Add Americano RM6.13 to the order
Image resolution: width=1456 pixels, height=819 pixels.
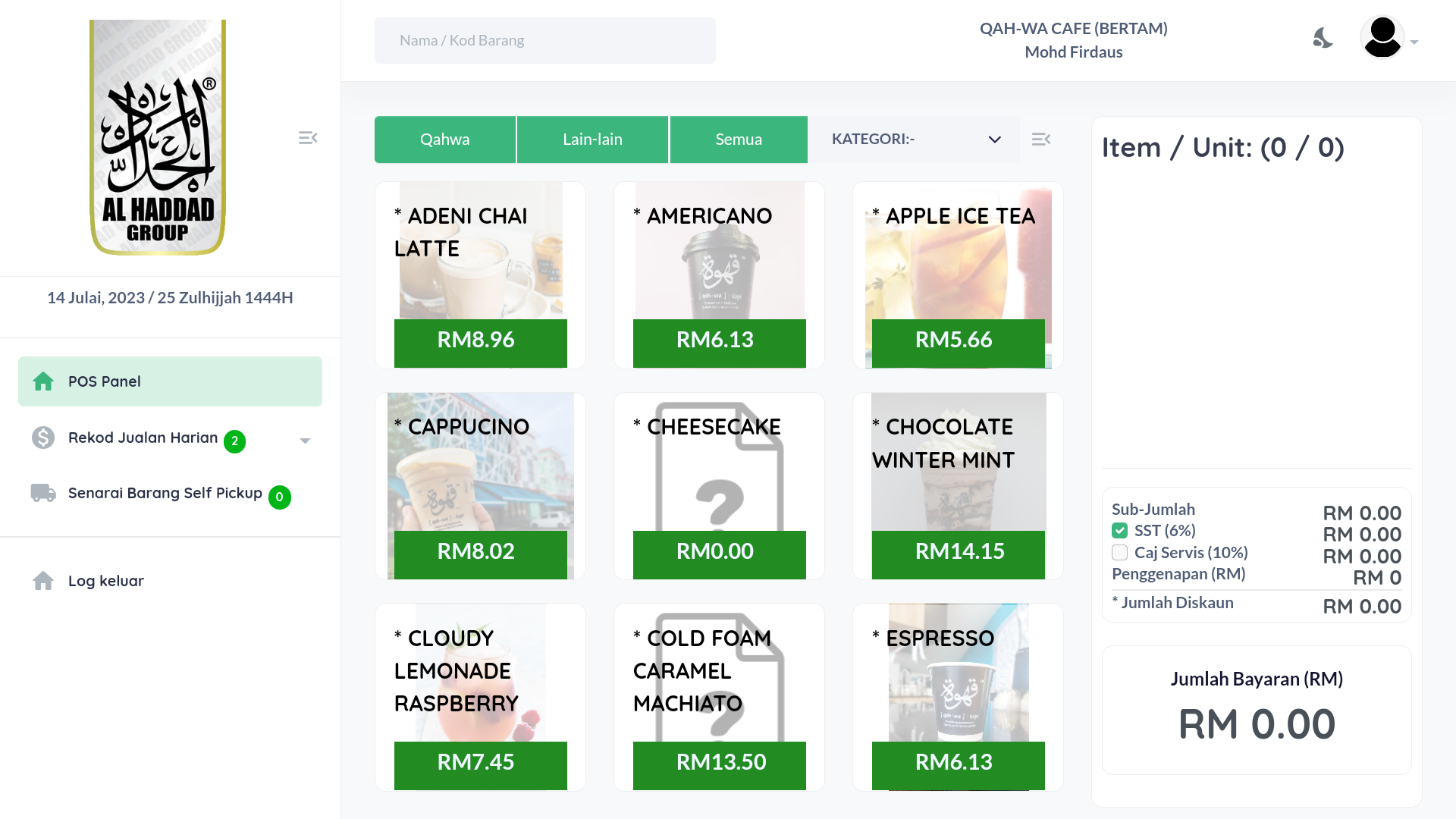719,275
